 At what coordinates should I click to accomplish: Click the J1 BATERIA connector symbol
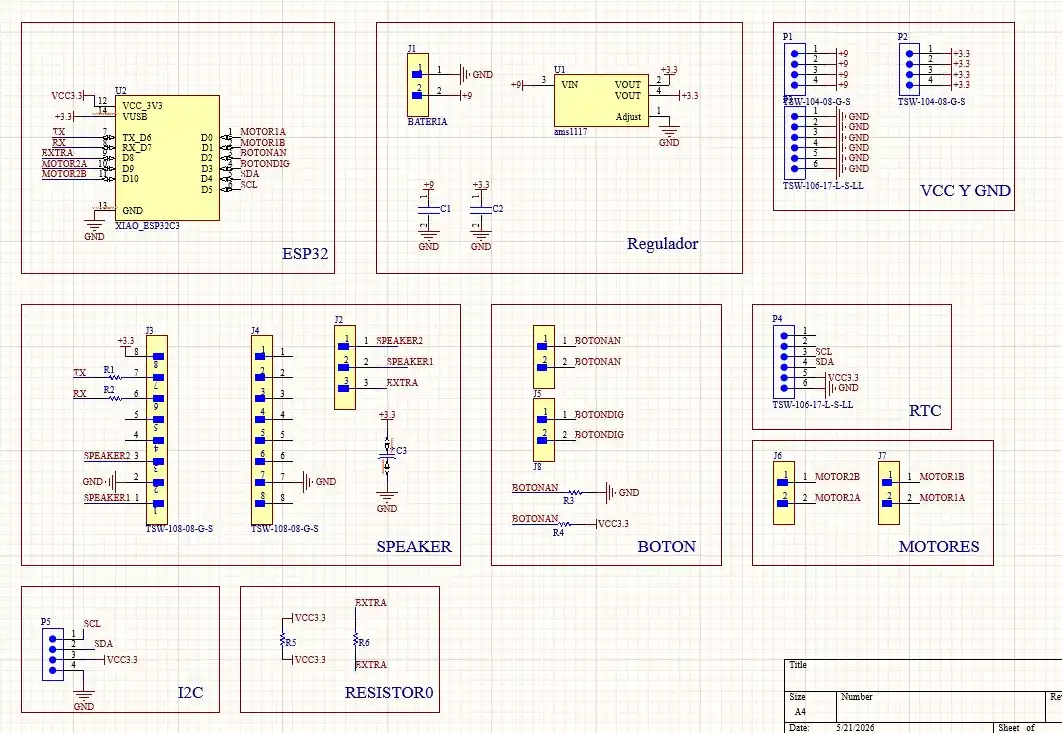click(418, 85)
